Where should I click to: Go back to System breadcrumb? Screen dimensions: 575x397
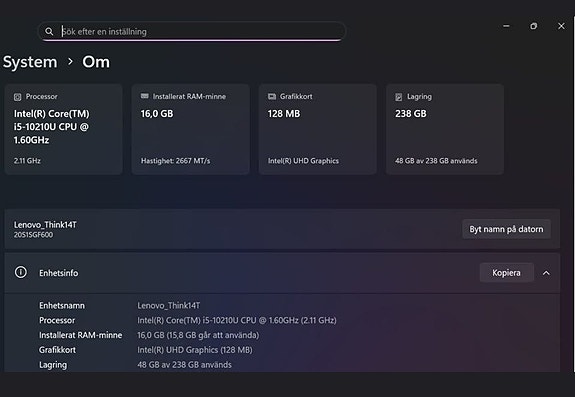coord(30,62)
